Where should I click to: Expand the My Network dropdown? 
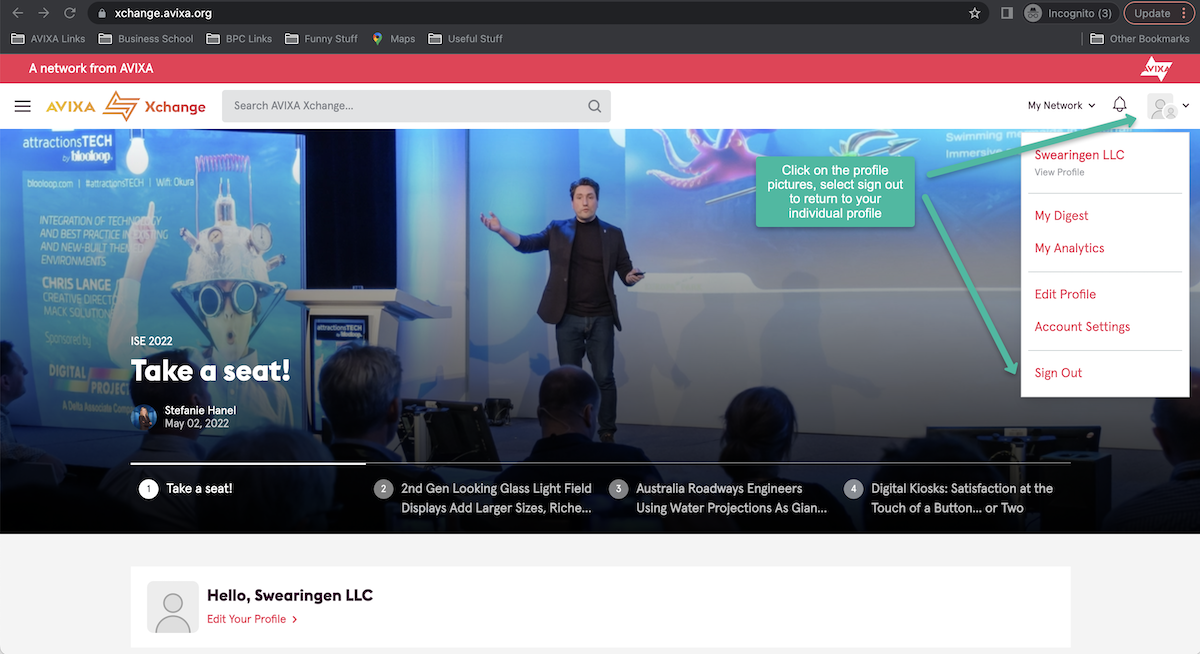(x=1061, y=106)
